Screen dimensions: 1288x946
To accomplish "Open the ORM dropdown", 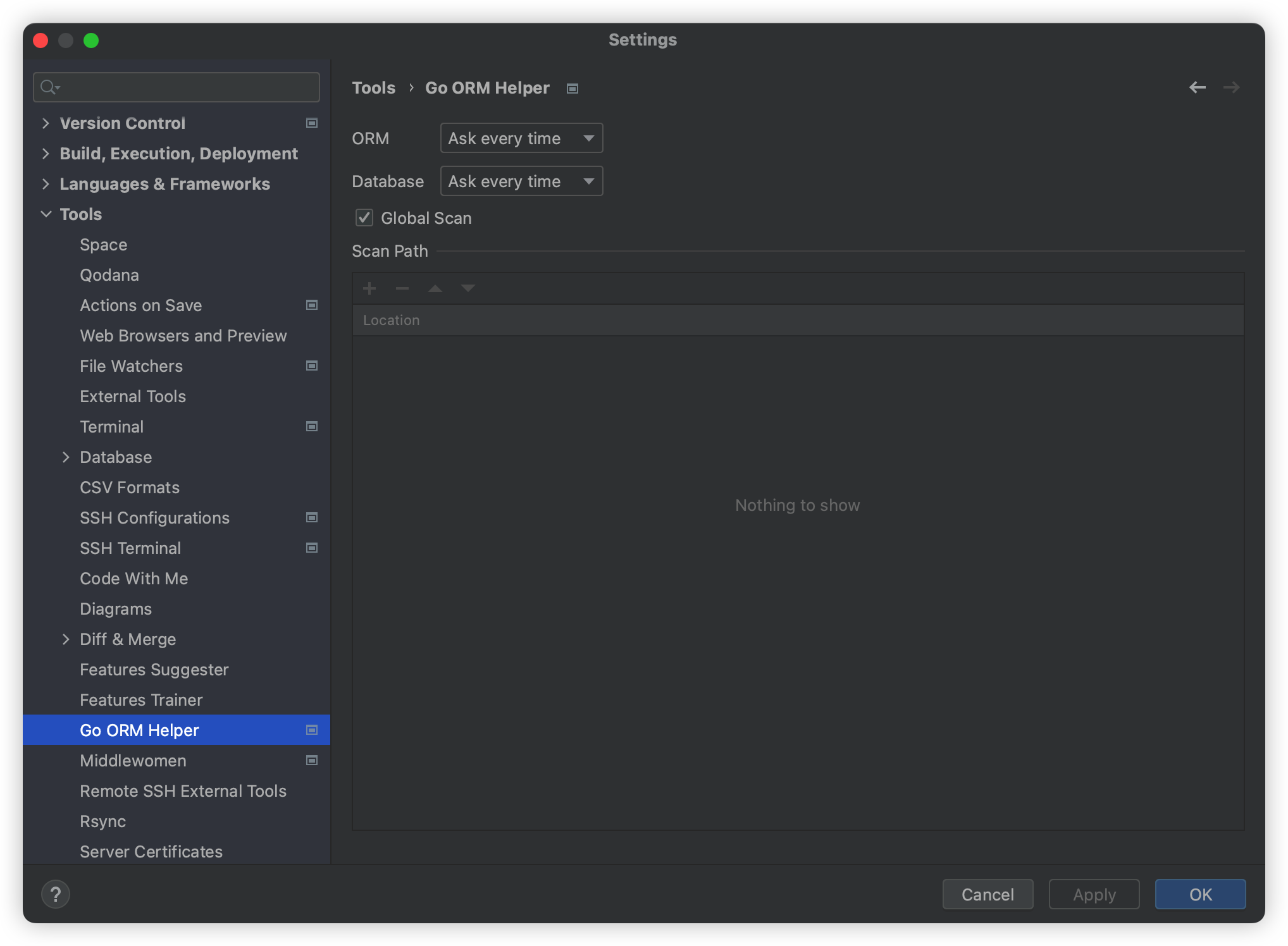I will coord(521,138).
